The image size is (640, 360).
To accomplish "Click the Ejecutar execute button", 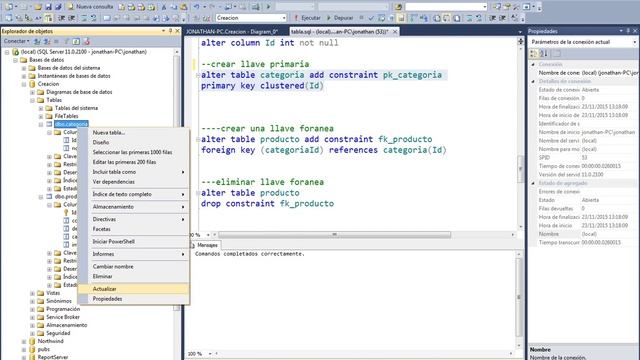I will point(307,18).
